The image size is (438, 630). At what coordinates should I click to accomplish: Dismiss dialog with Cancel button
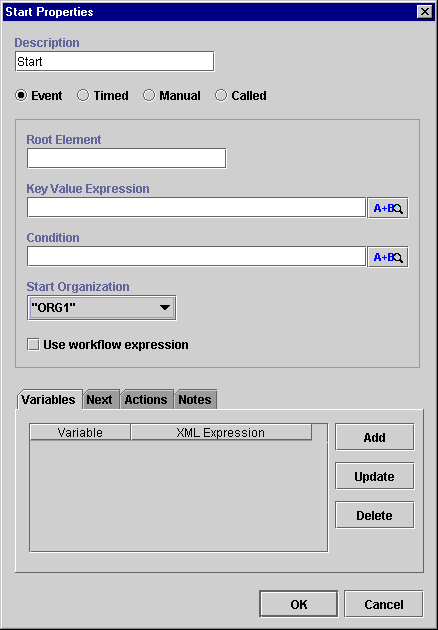[384, 604]
